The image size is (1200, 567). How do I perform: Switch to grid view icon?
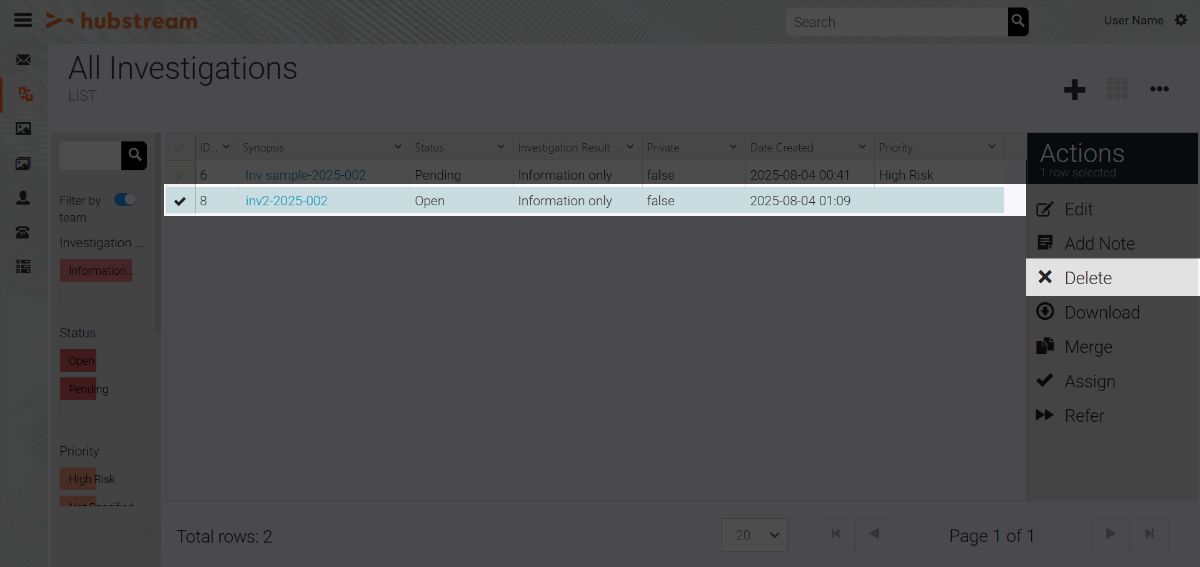pyautogui.click(x=1117, y=90)
